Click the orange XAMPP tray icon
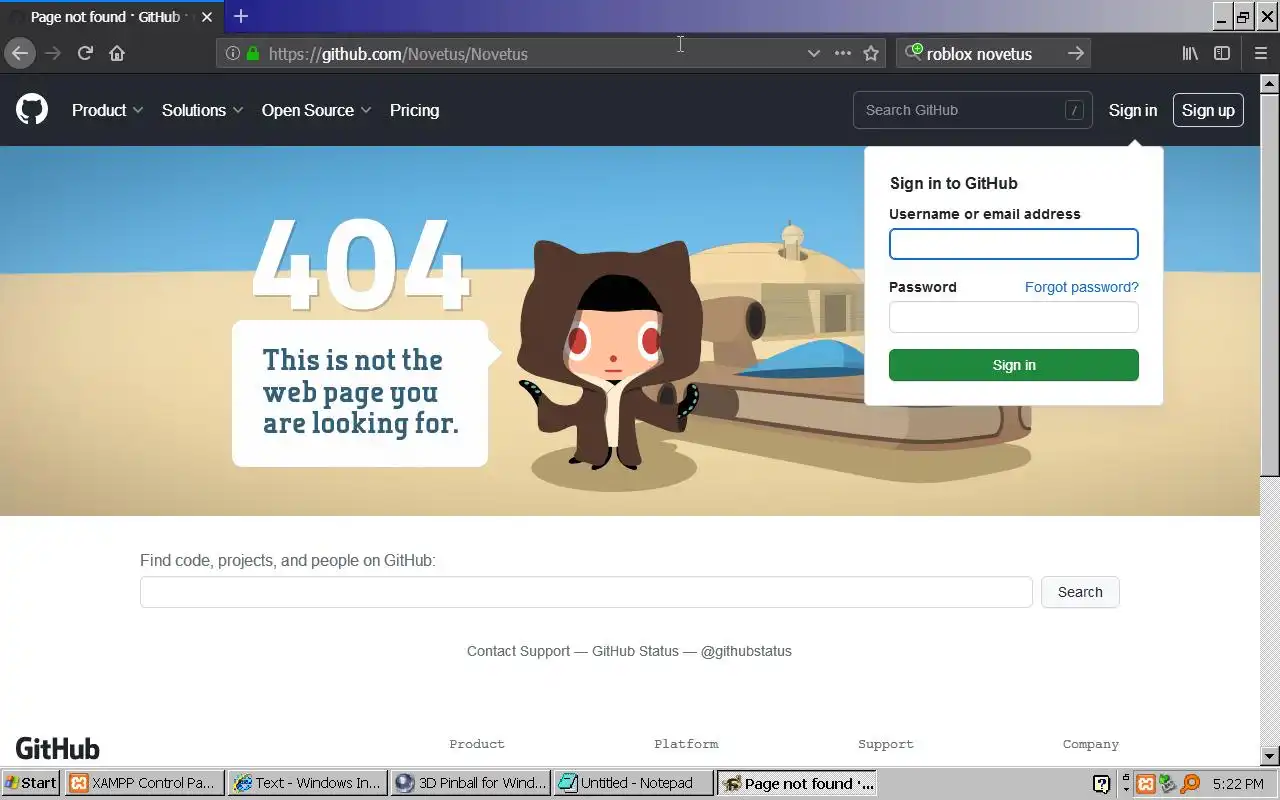This screenshot has height=800, width=1280. point(1146,784)
